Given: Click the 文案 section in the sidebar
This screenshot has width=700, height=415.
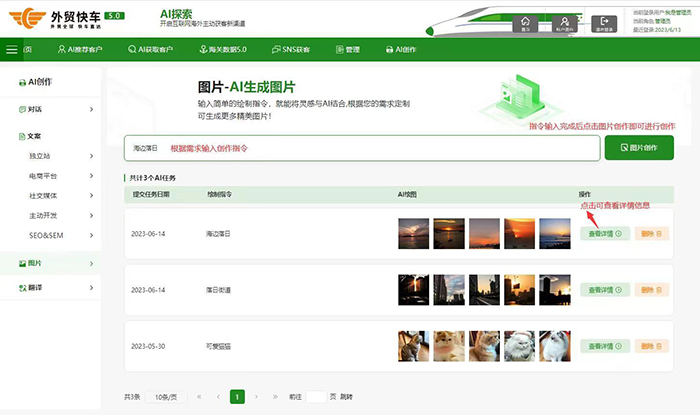Looking at the screenshot, I should point(35,135).
